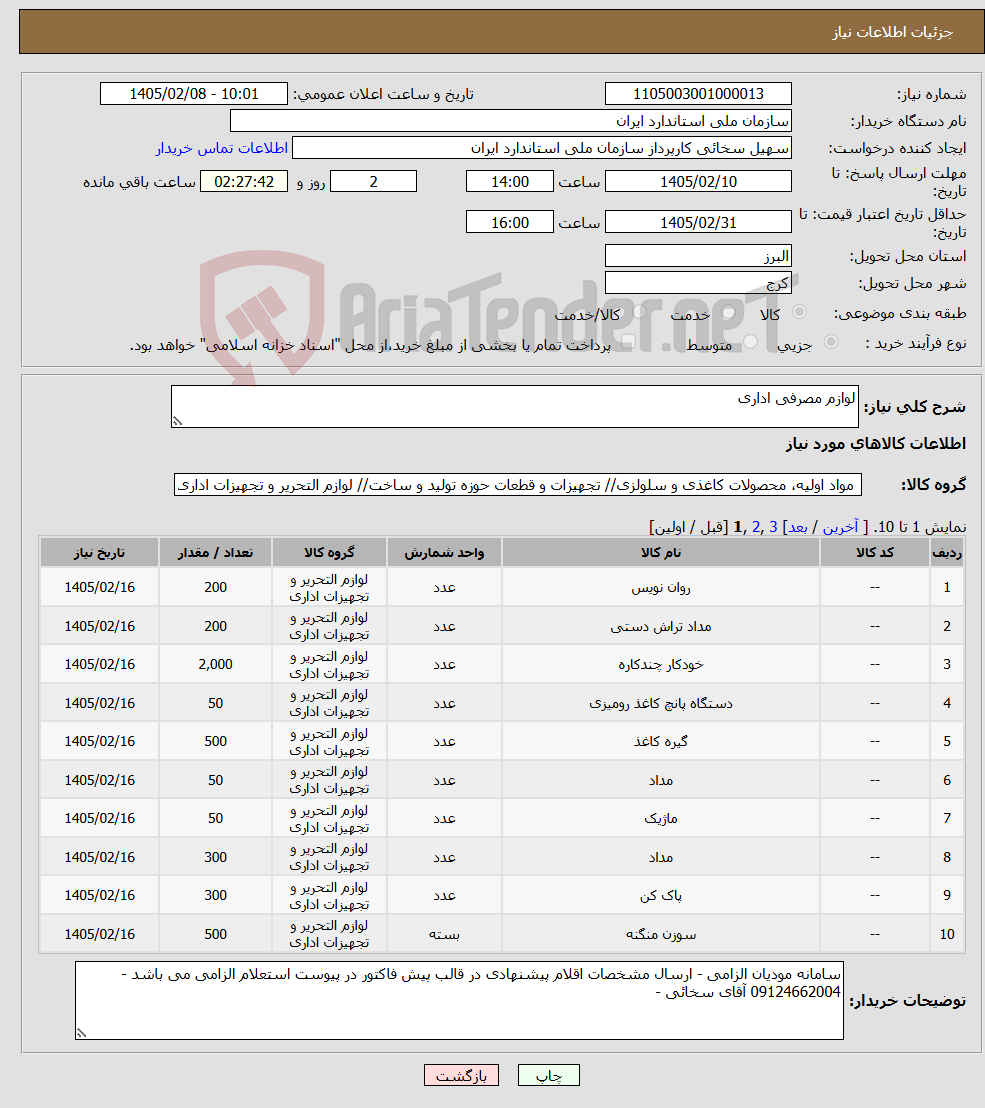
Task: Click the response deadline date 1405/02/10 field
Action: coord(698,182)
